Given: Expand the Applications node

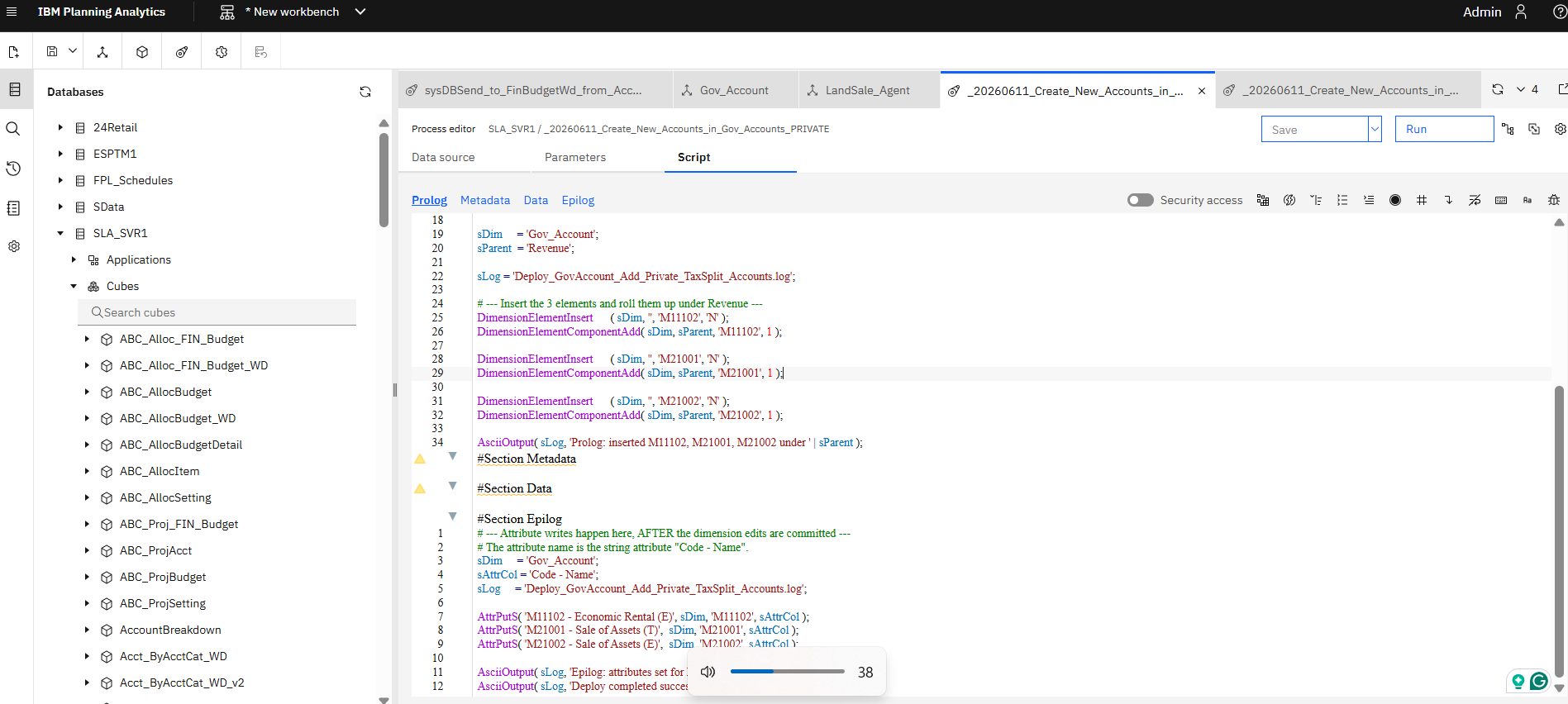Looking at the screenshot, I should click(74, 259).
